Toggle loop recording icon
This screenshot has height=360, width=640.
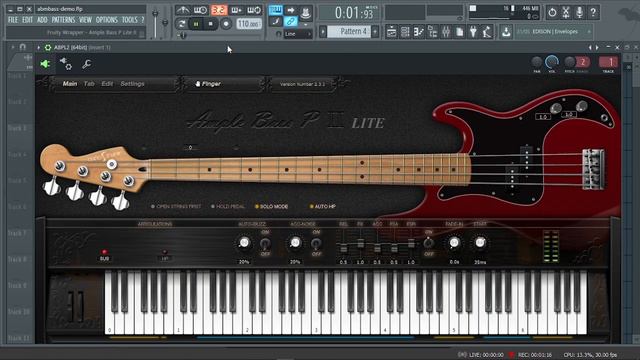(254, 10)
